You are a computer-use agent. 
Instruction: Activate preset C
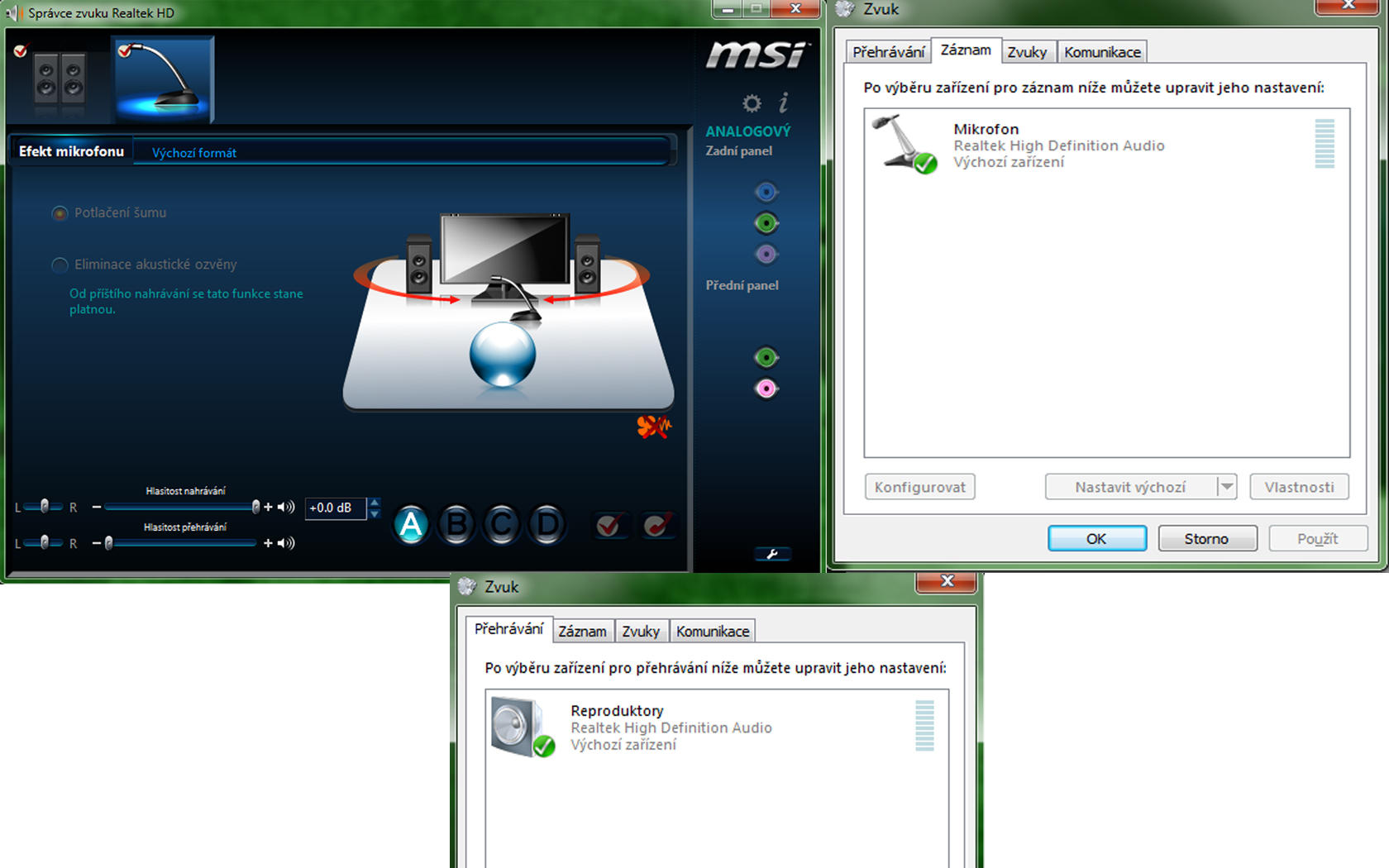(x=501, y=524)
